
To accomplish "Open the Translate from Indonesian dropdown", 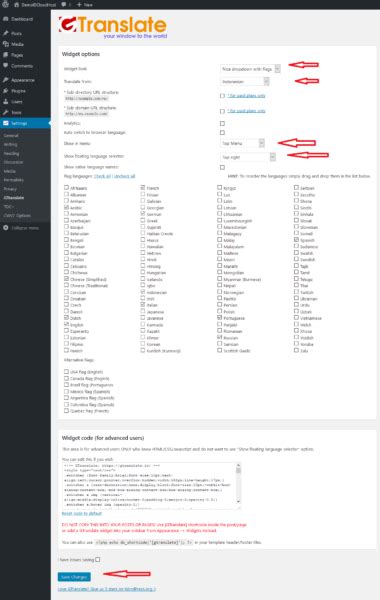I will click(245, 82).
